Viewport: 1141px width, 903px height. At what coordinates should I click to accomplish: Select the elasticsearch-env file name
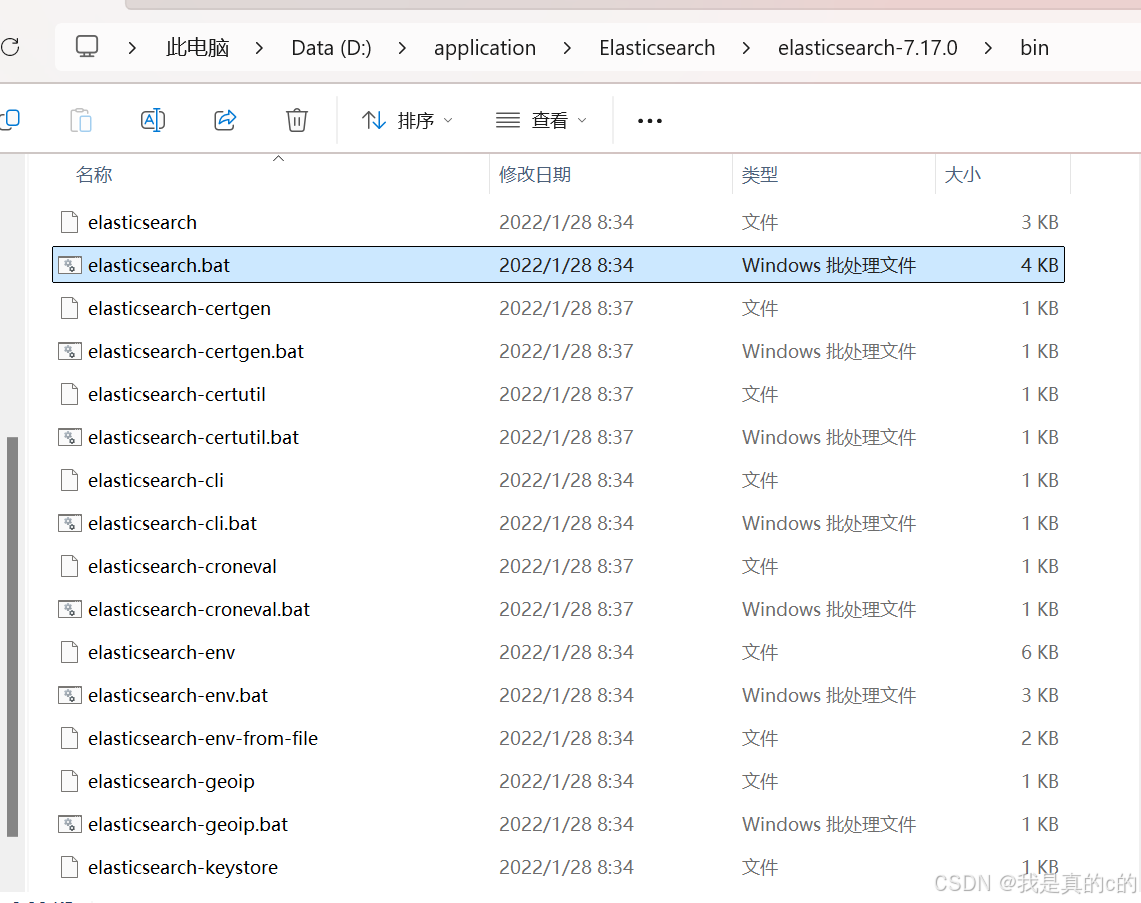pyautogui.click(x=162, y=653)
